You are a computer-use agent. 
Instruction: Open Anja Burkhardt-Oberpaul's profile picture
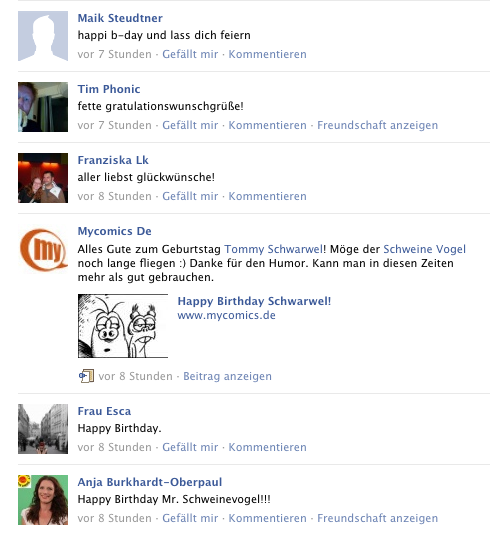click(x=43, y=500)
